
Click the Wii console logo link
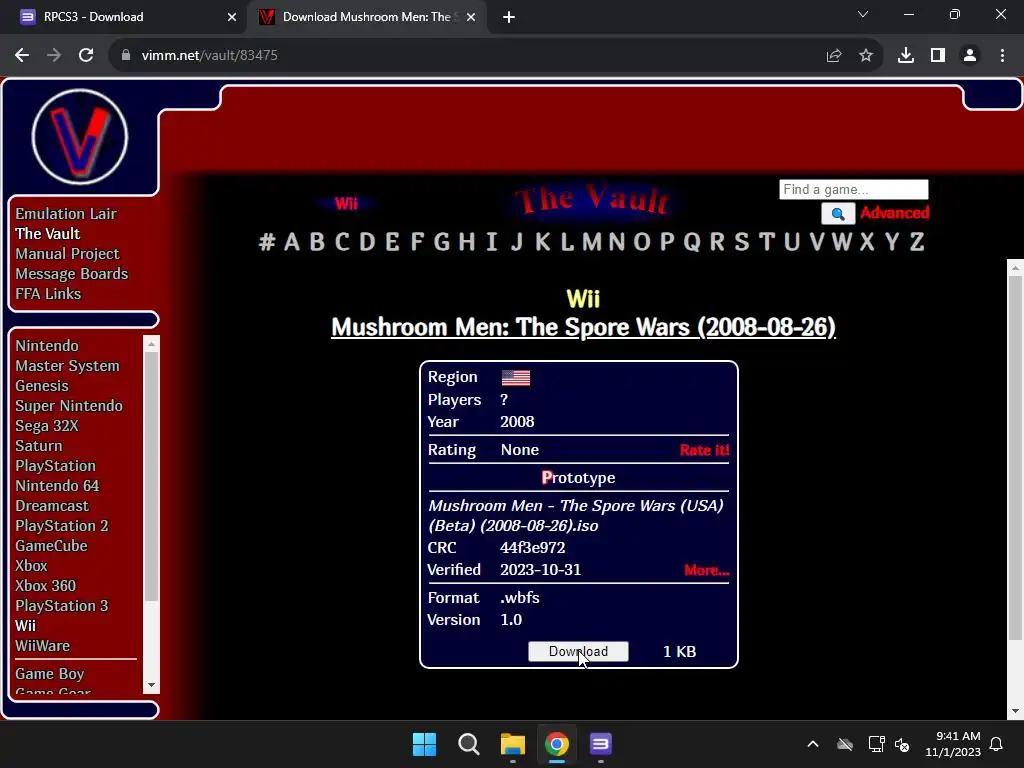pyautogui.click(x=346, y=204)
